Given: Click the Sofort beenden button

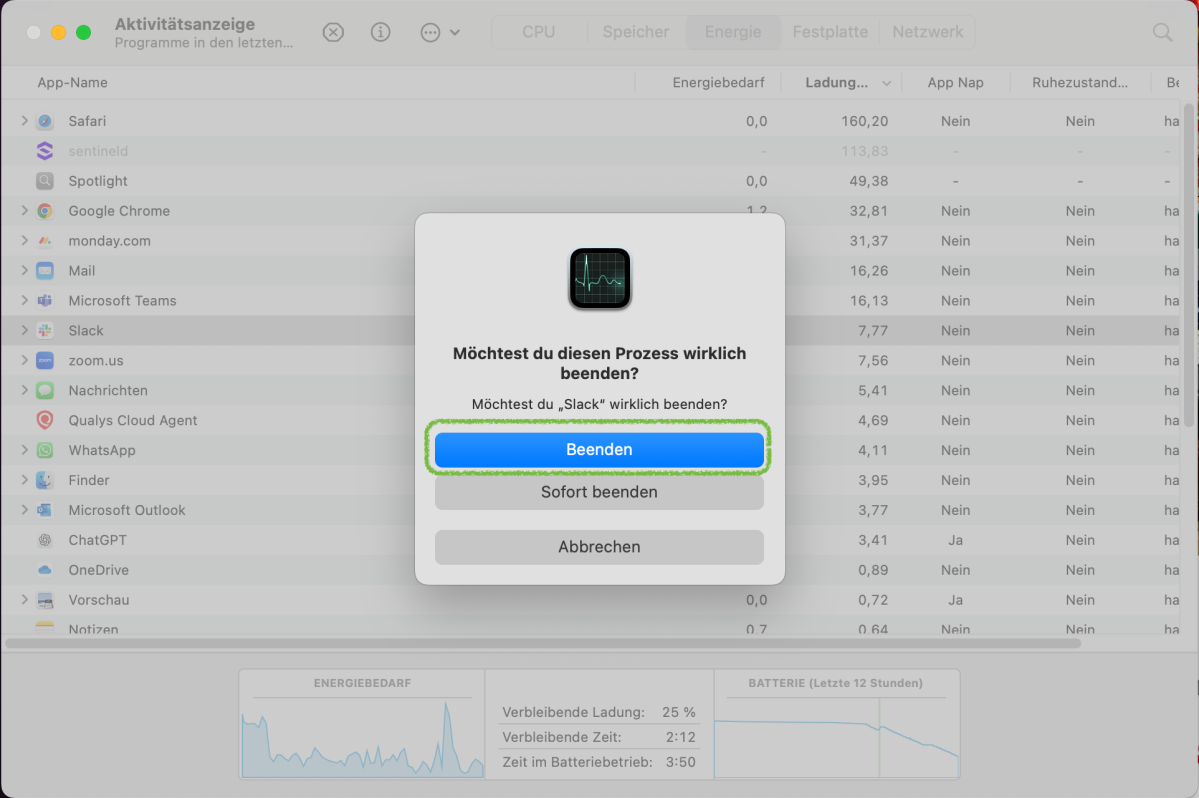Looking at the screenshot, I should click(600, 492).
